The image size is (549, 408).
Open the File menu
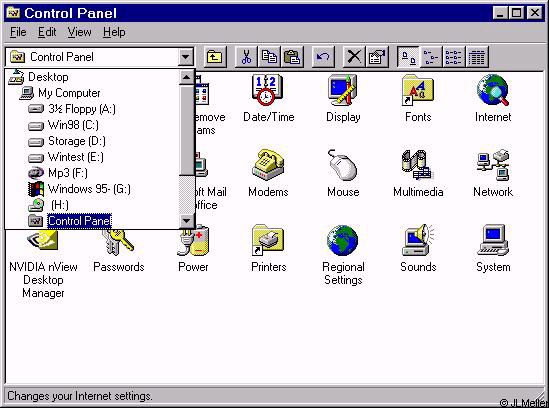[18, 32]
